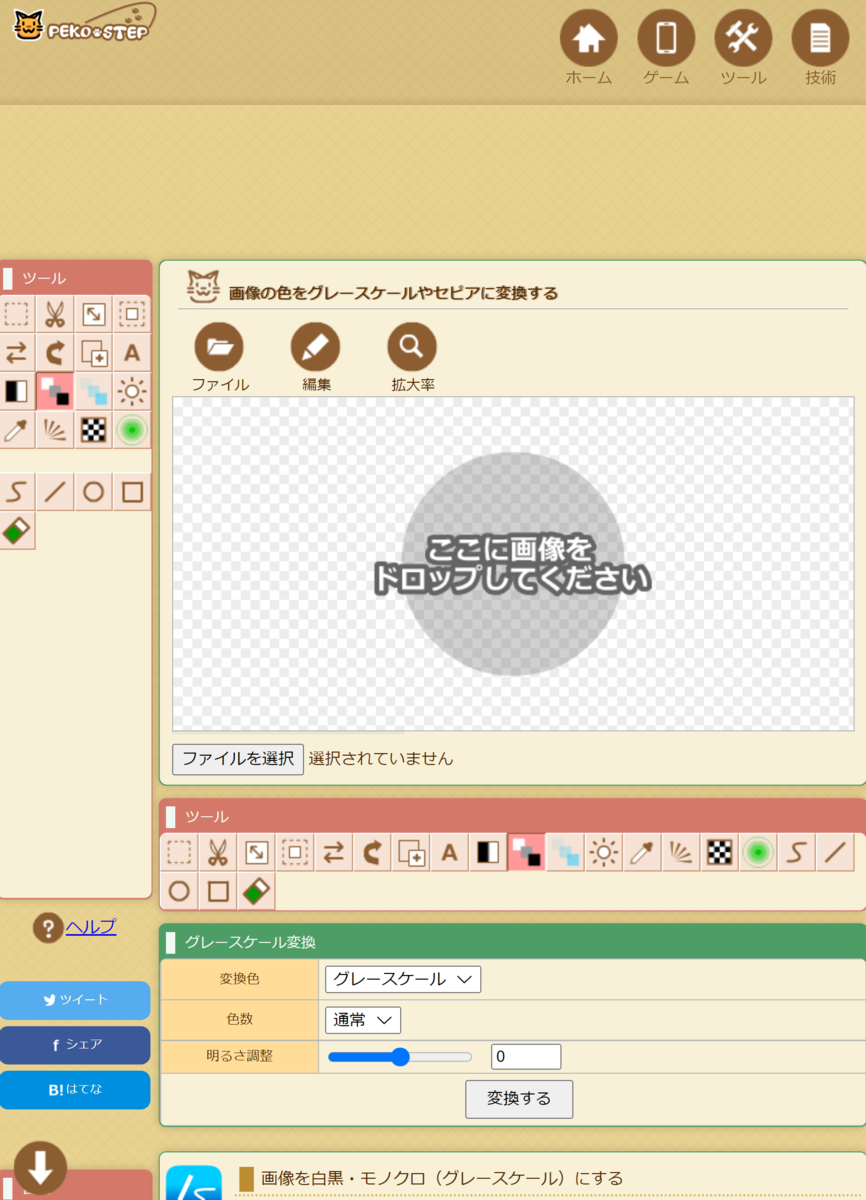Click the はてな bookmark button
Image resolution: width=866 pixels, height=1200 pixels.
click(x=75, y=1090)
